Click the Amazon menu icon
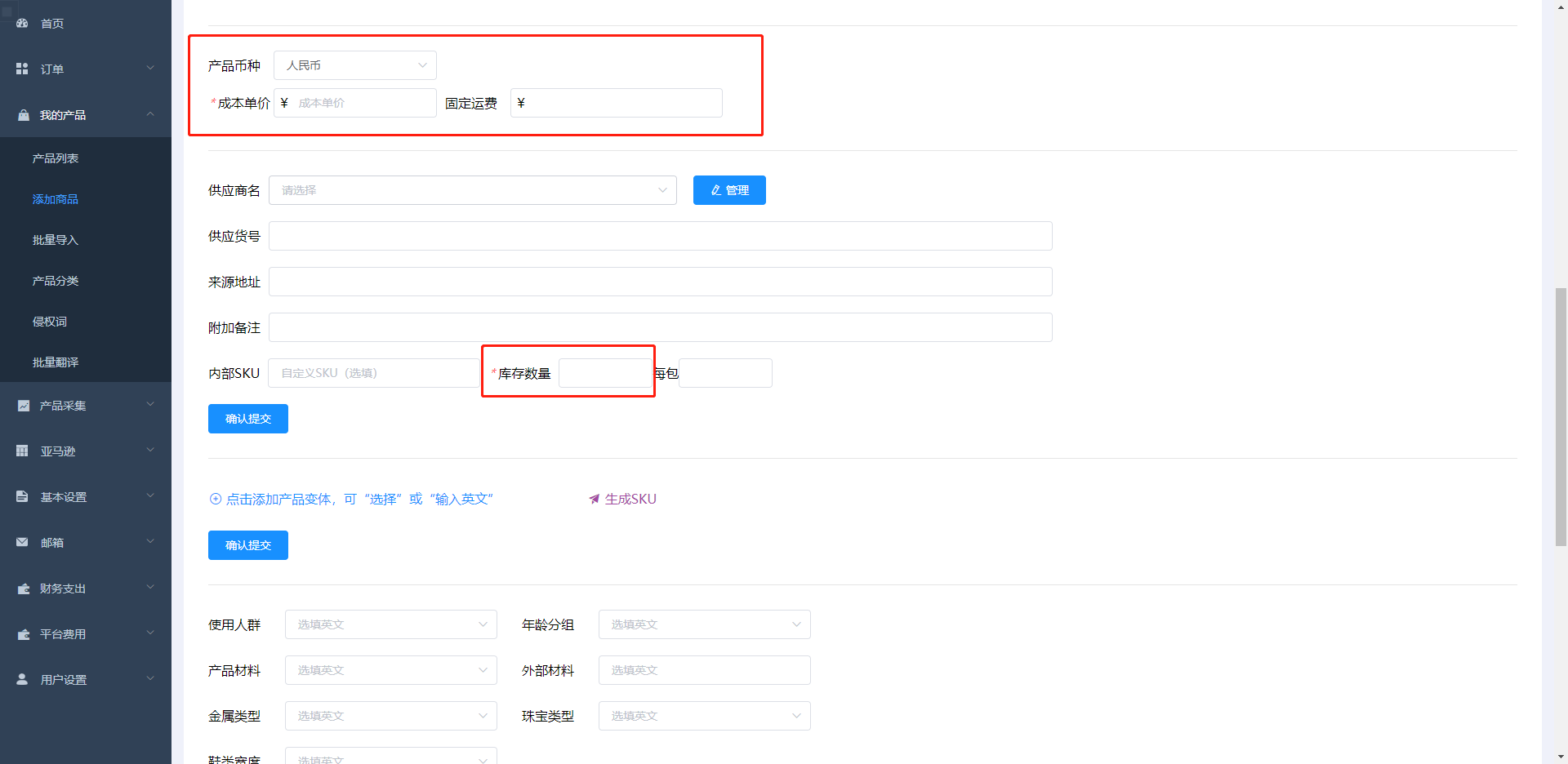 tap(22, 451)
